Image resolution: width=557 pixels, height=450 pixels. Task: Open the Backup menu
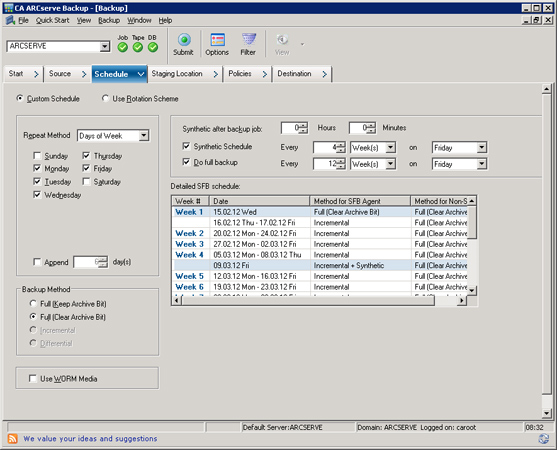tap(109, 20)
